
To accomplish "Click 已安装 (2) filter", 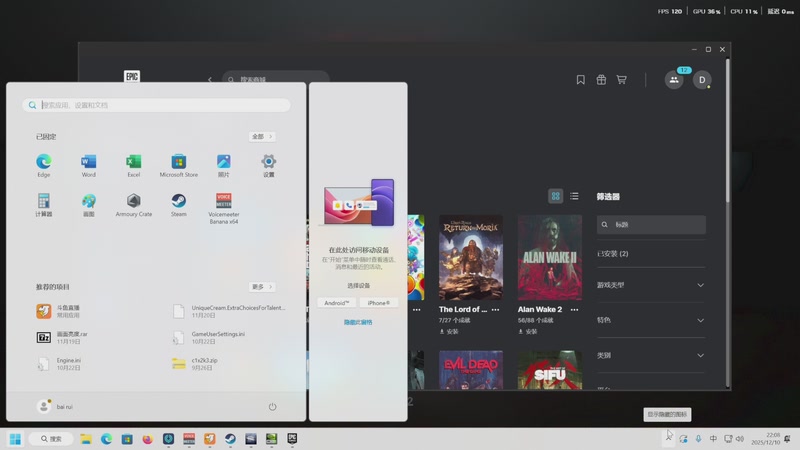I will [x=613, y=254].
